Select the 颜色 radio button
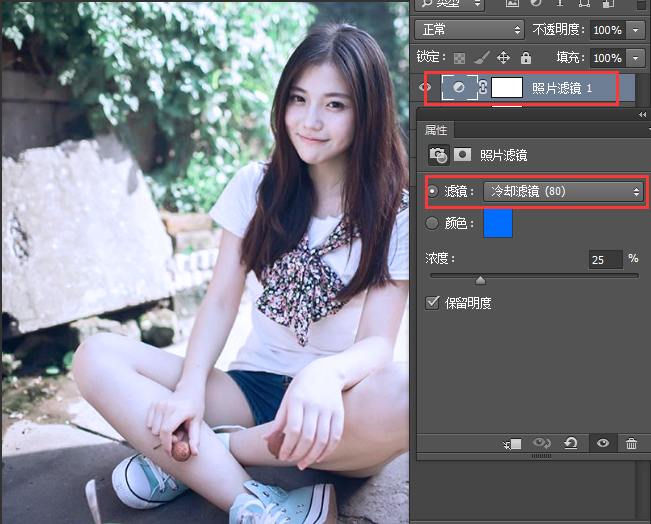 tap(433, 223)
